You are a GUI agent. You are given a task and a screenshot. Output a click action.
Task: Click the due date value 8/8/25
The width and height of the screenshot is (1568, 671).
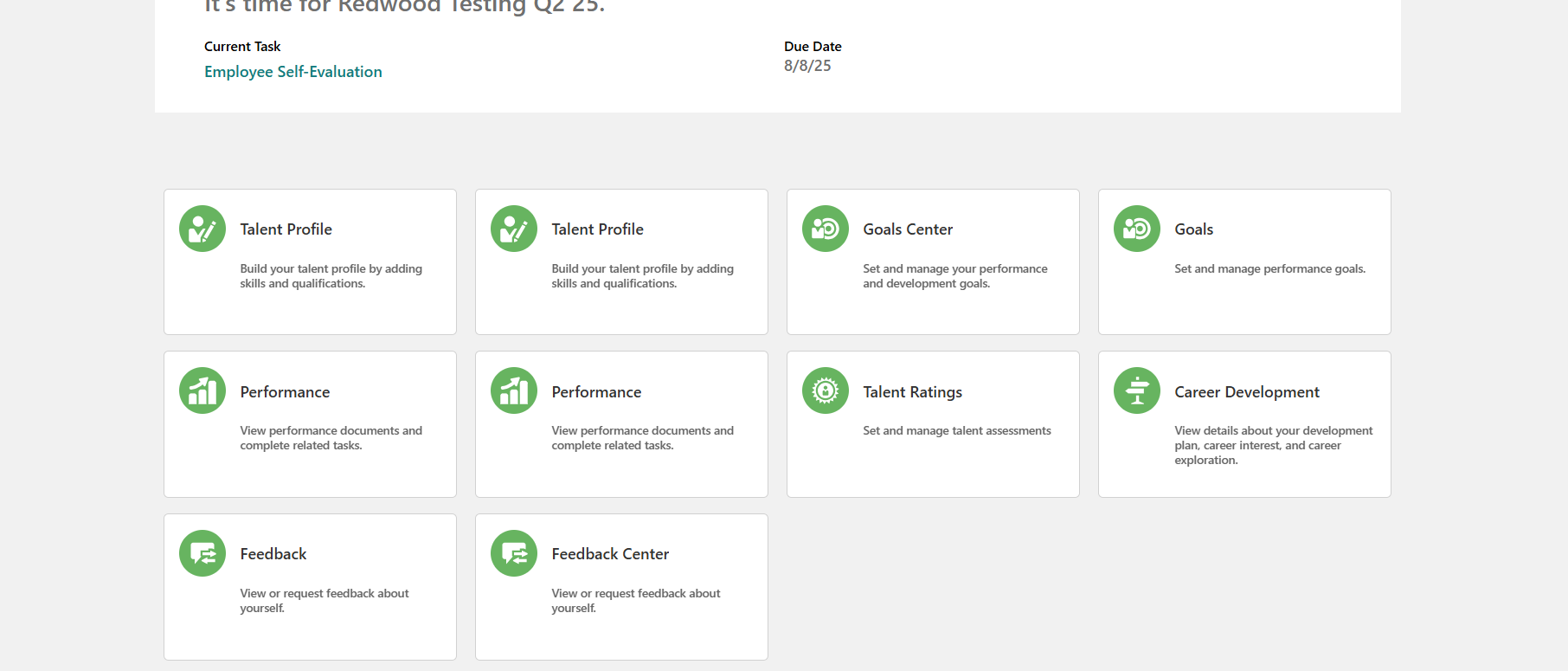pos(807,66)
